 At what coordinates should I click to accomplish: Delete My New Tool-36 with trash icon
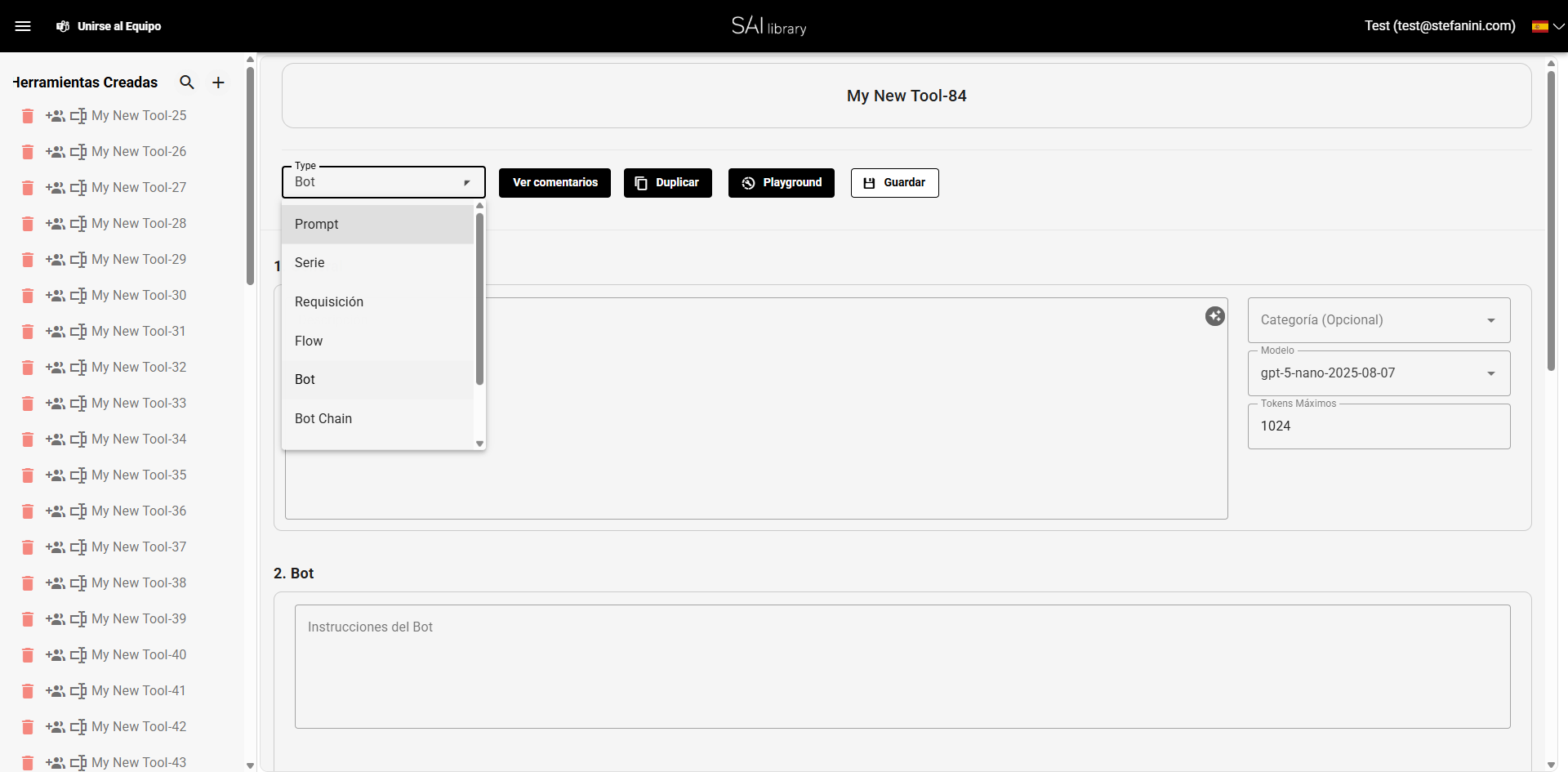[28, 511]
